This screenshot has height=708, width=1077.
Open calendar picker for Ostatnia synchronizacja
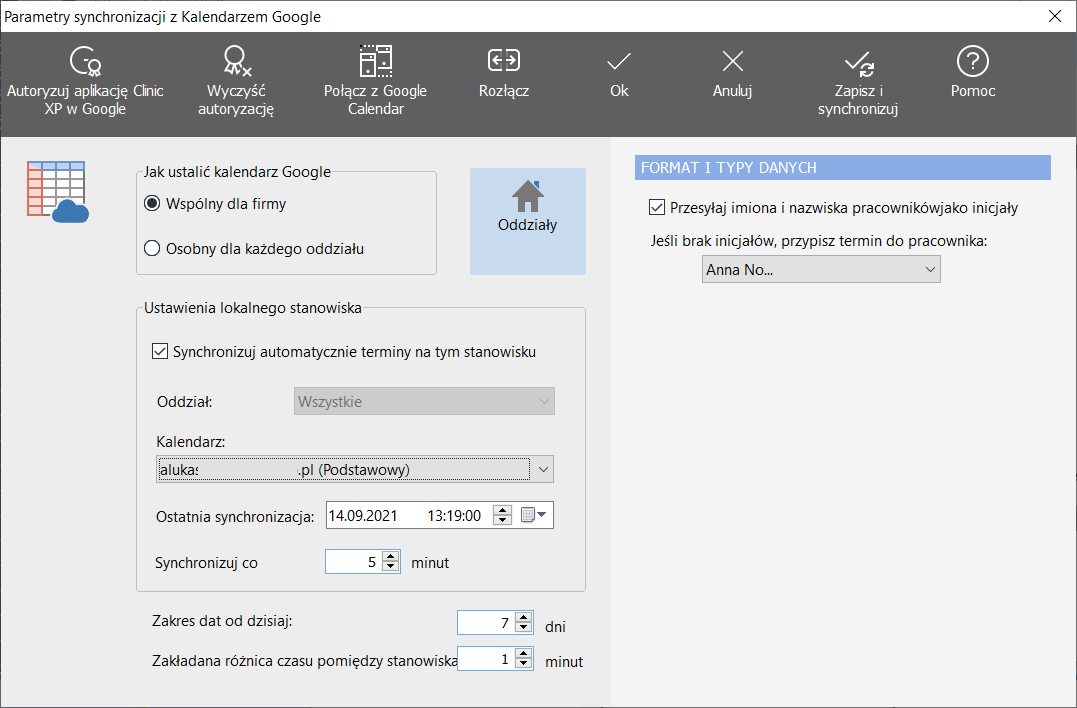click(x=533, y=515)
